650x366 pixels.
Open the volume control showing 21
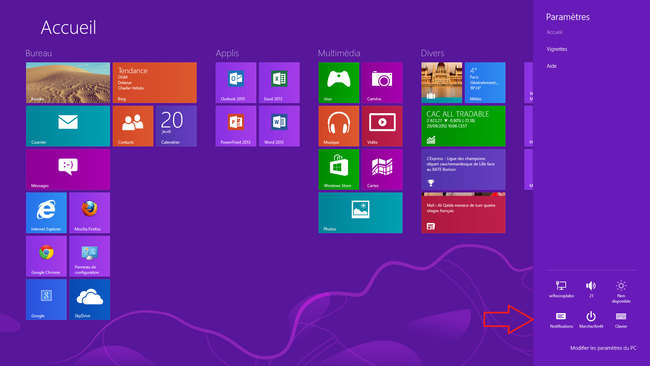click(591, 289)
